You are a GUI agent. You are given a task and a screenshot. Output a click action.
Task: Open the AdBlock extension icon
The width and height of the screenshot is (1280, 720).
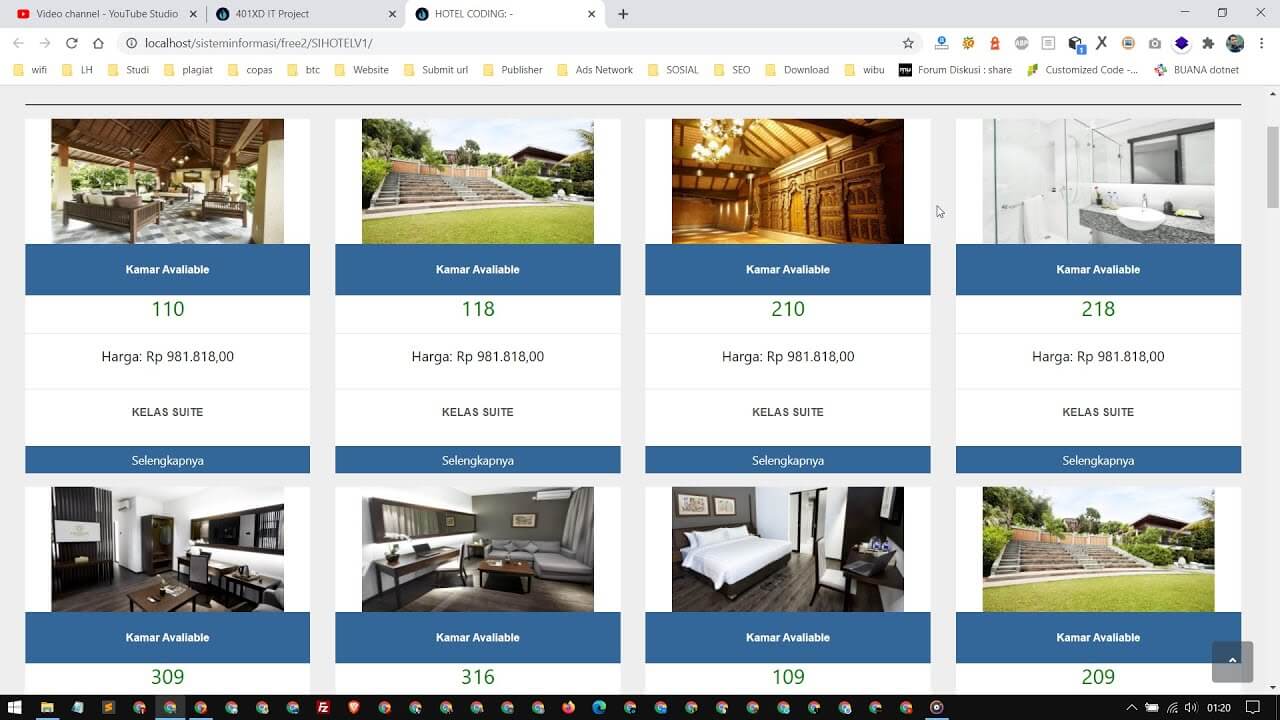(x=1022, y=43)
